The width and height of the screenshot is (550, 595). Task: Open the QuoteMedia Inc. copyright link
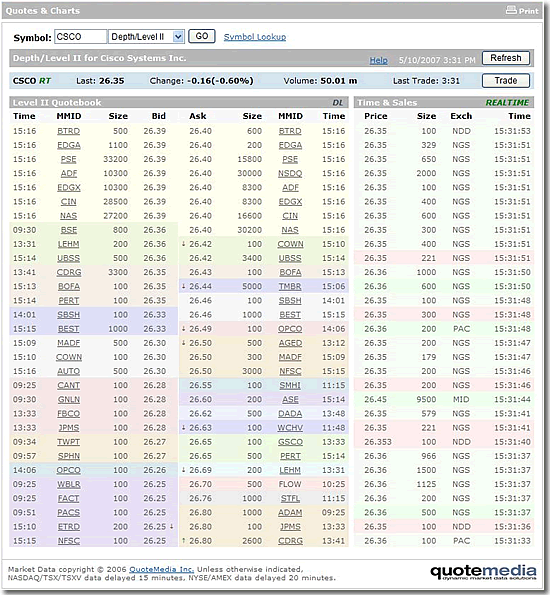(x=162, y=569)
